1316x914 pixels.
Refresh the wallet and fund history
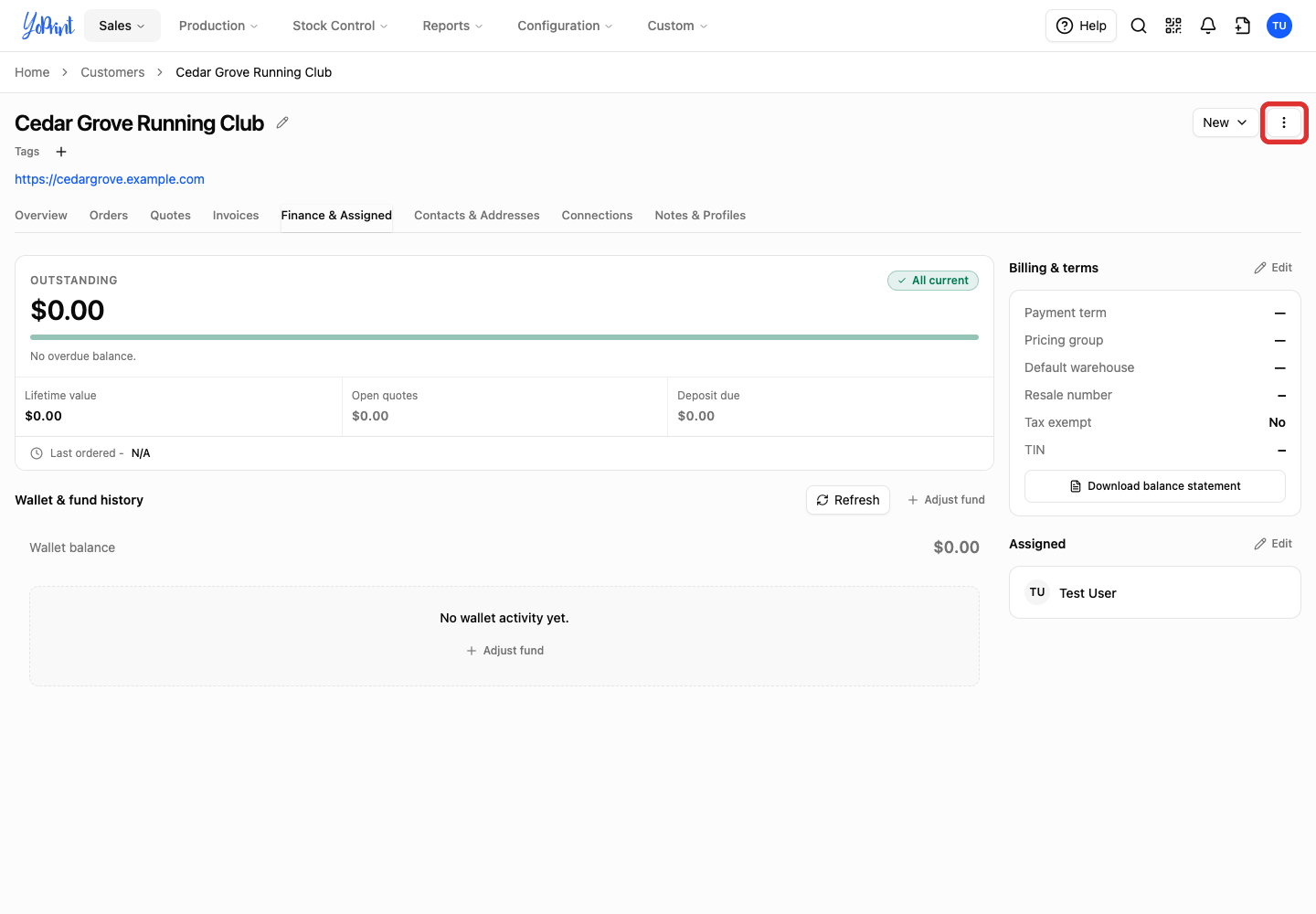[x=848, y=500]
